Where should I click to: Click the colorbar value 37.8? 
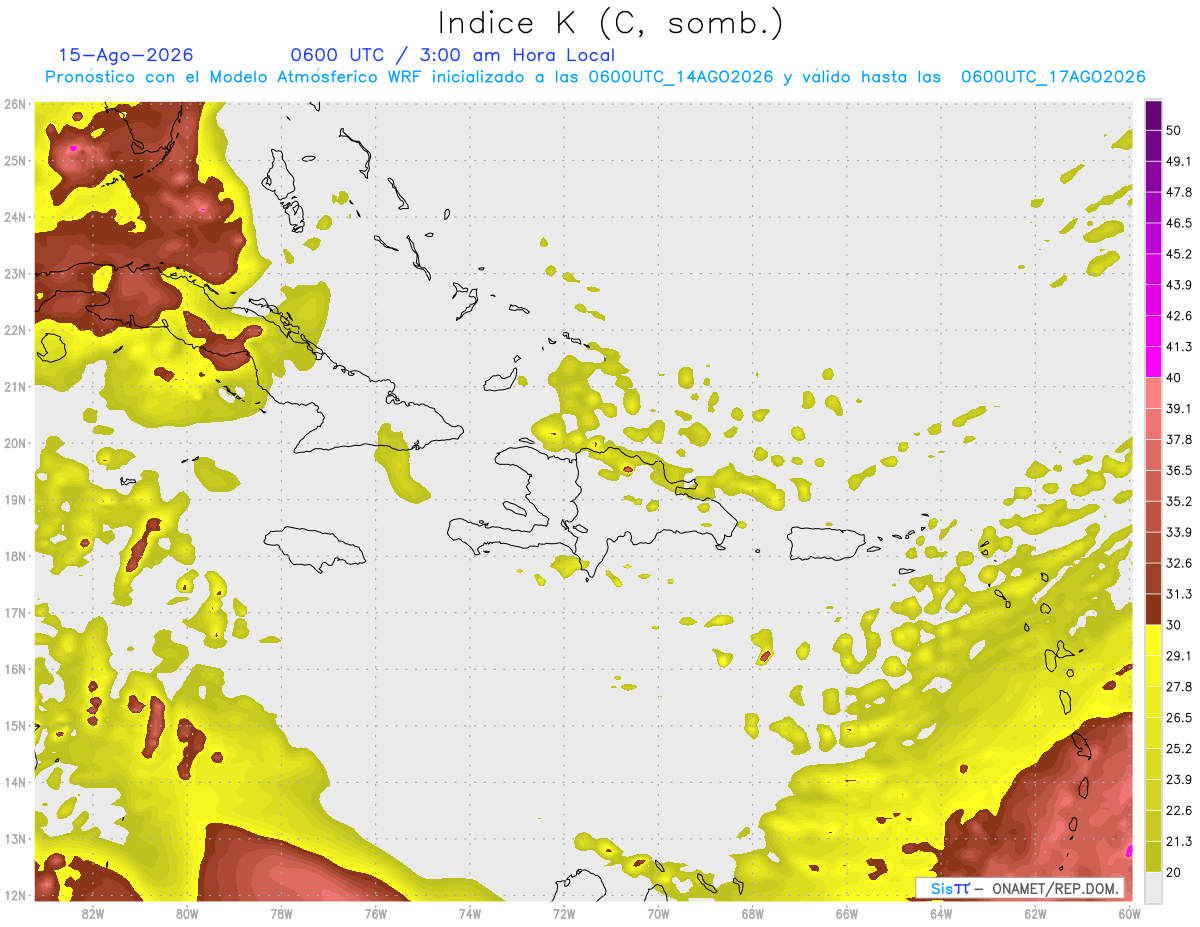click(1179, 439)
